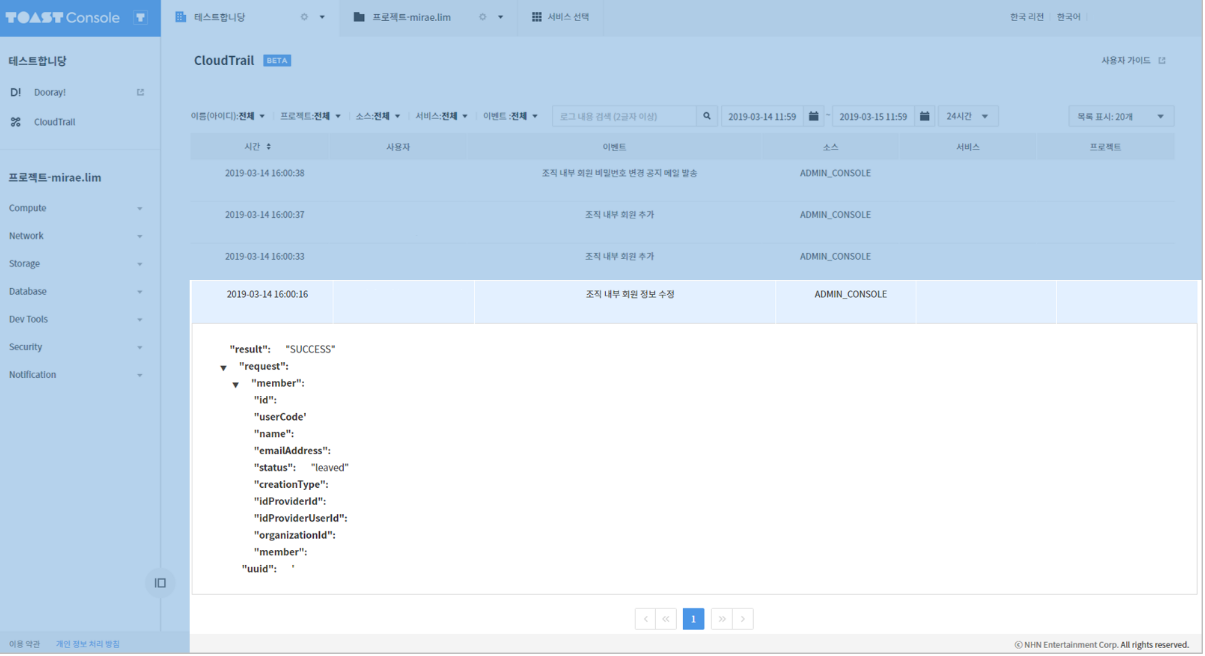Screen dimensions: 1205x656
Task: Expand the Dev Tools menu
Action: click(x=80, y=319)
